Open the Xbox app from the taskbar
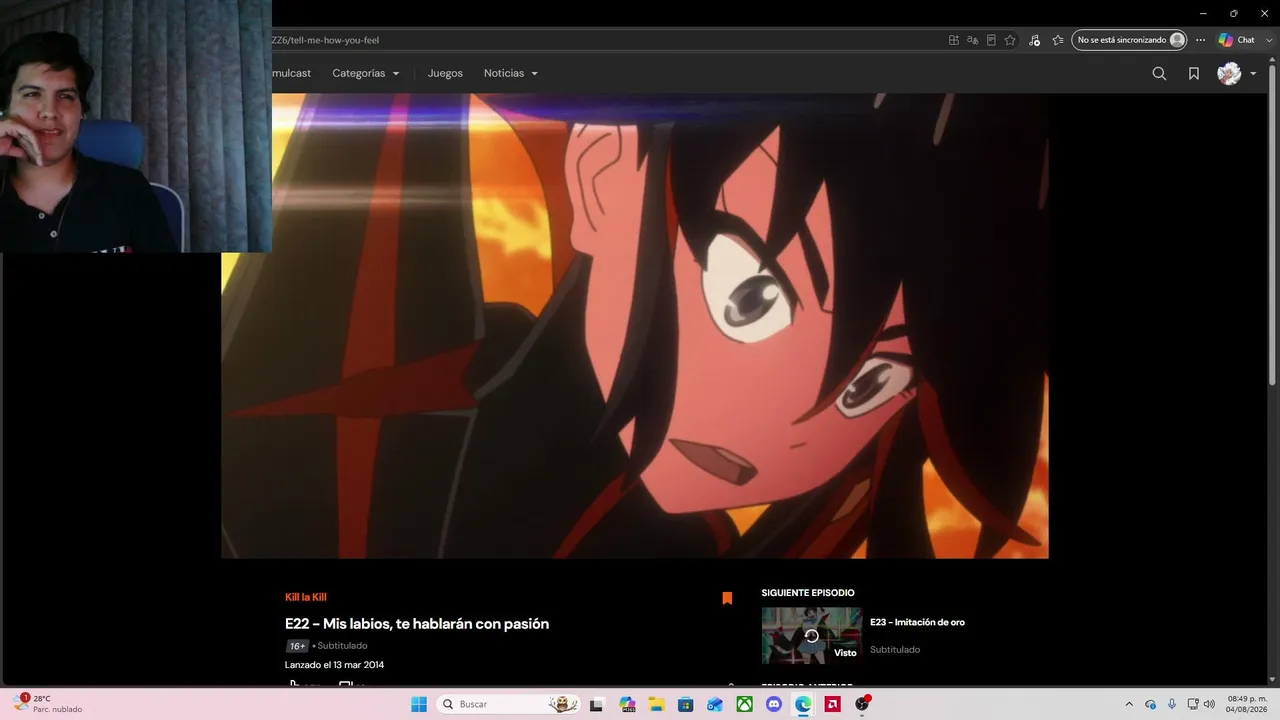 745,704
